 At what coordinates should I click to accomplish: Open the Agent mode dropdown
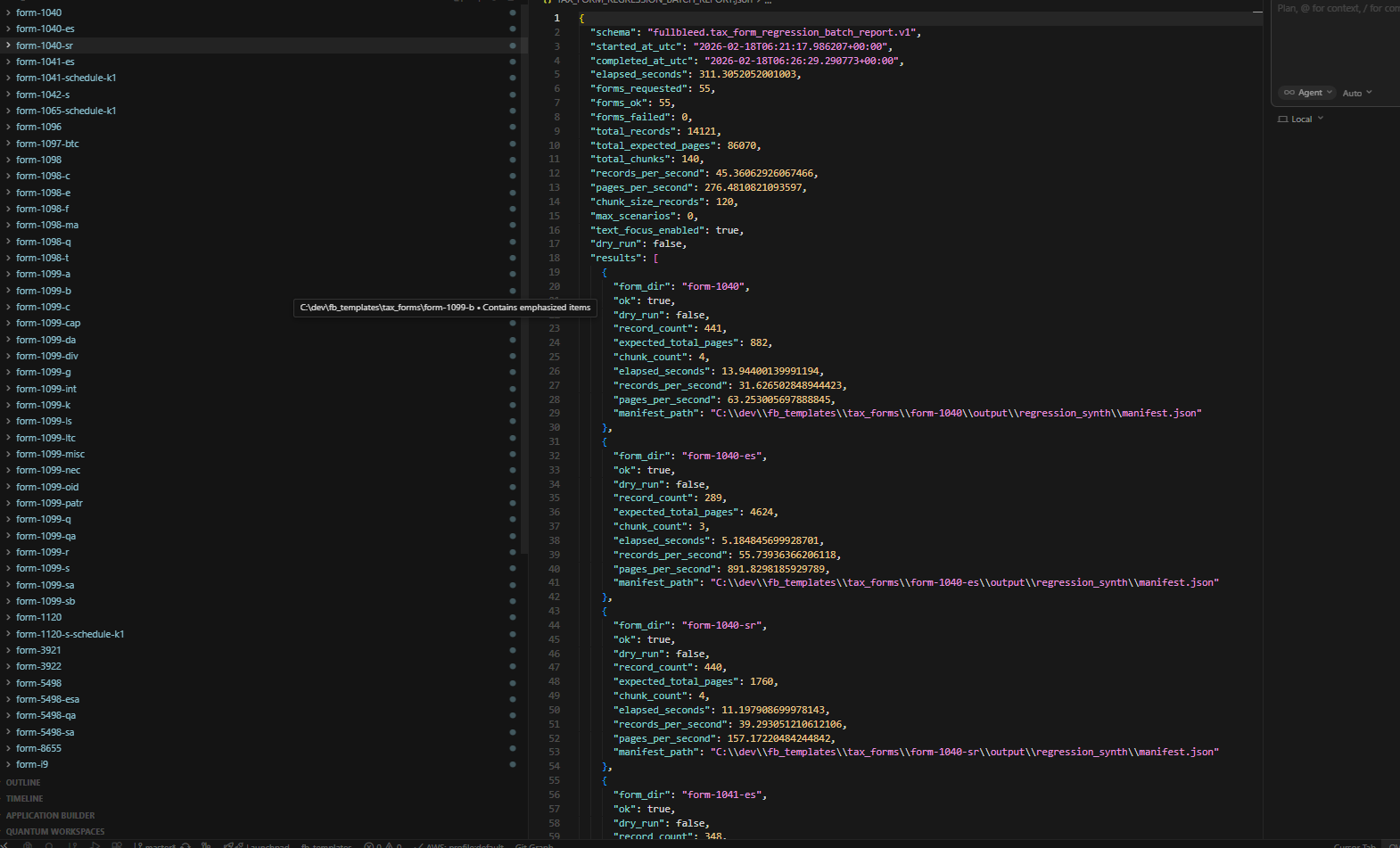1306,93
